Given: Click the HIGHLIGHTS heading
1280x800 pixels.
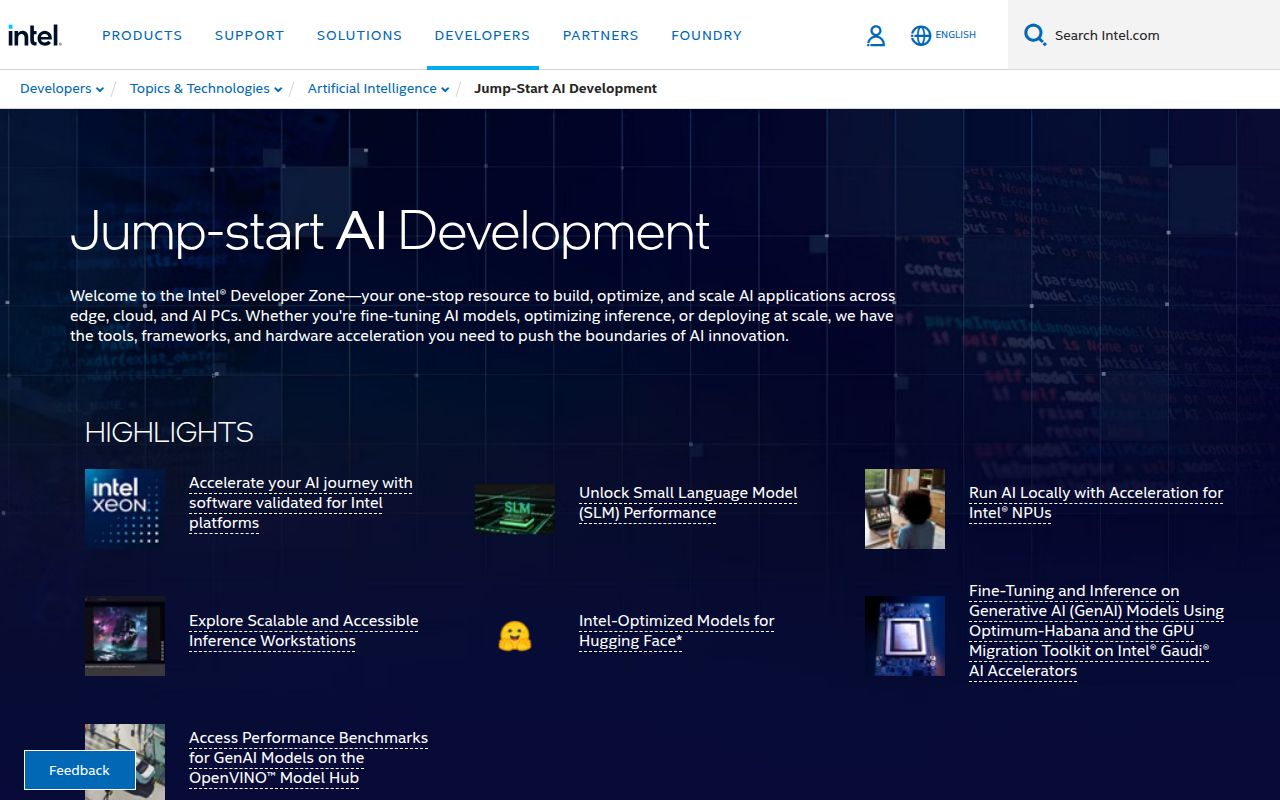Looking at the screenshot, I should 169,432.
